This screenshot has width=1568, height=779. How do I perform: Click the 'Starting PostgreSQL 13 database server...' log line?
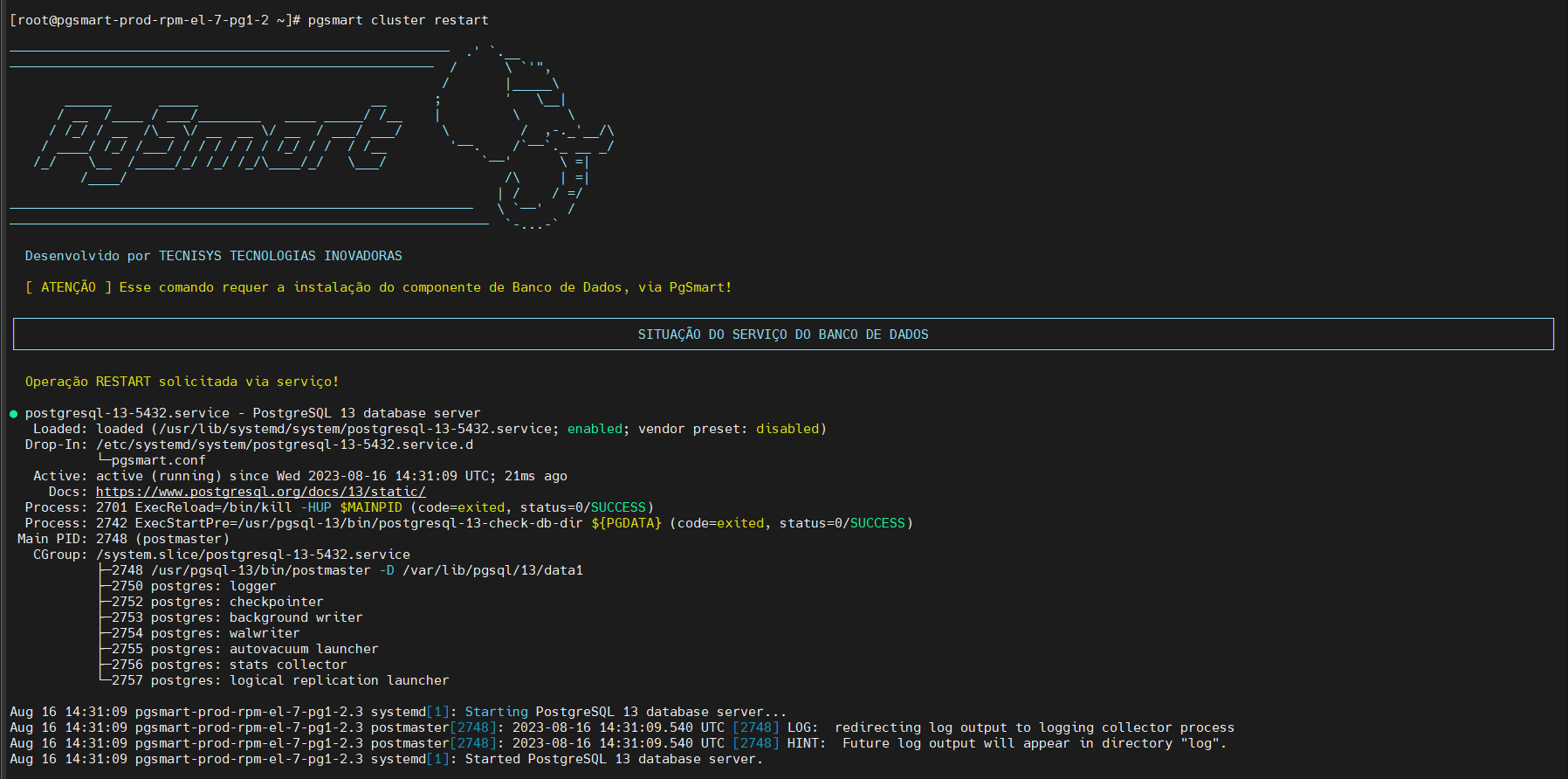click(x=398, y=712)
